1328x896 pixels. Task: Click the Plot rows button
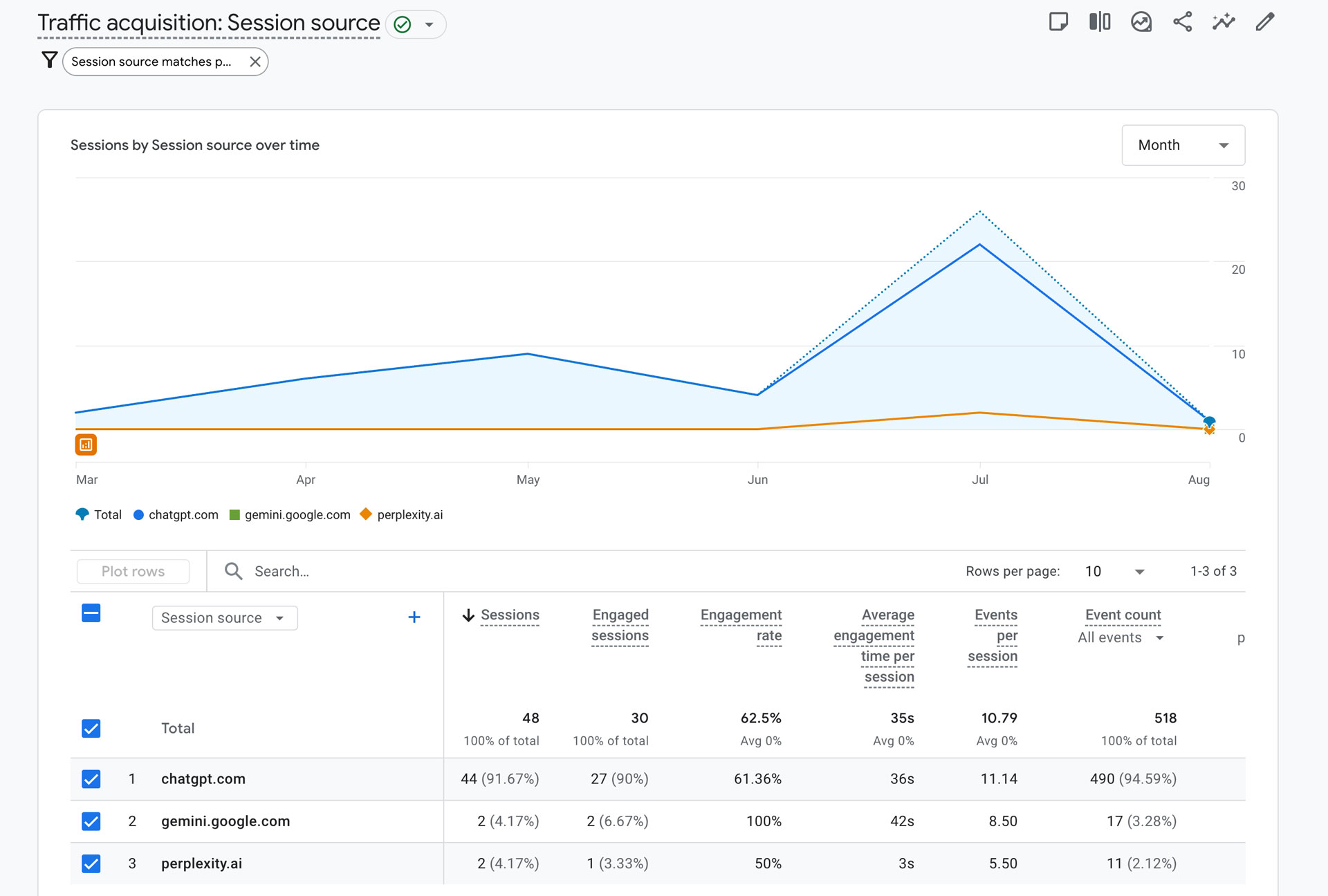(132, 571)
